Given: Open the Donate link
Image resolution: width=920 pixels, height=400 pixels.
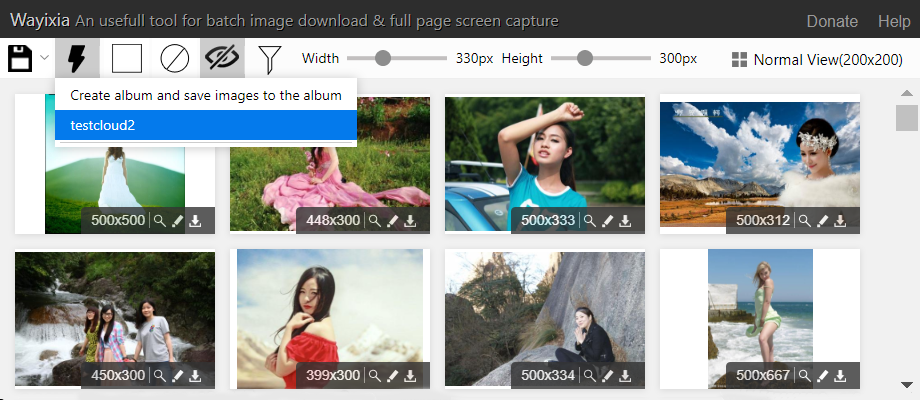Looking at the screenshot, I should [832, 22].
